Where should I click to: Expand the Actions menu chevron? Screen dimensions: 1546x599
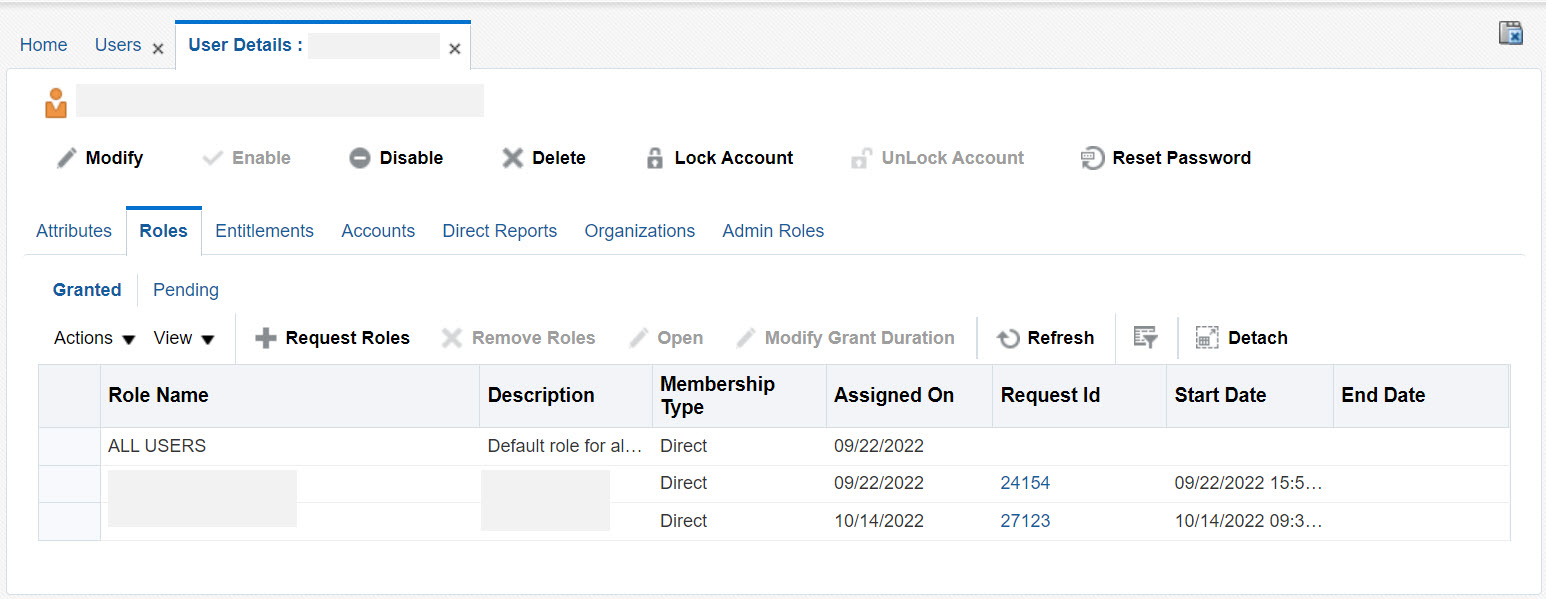(x=128, y=339)
